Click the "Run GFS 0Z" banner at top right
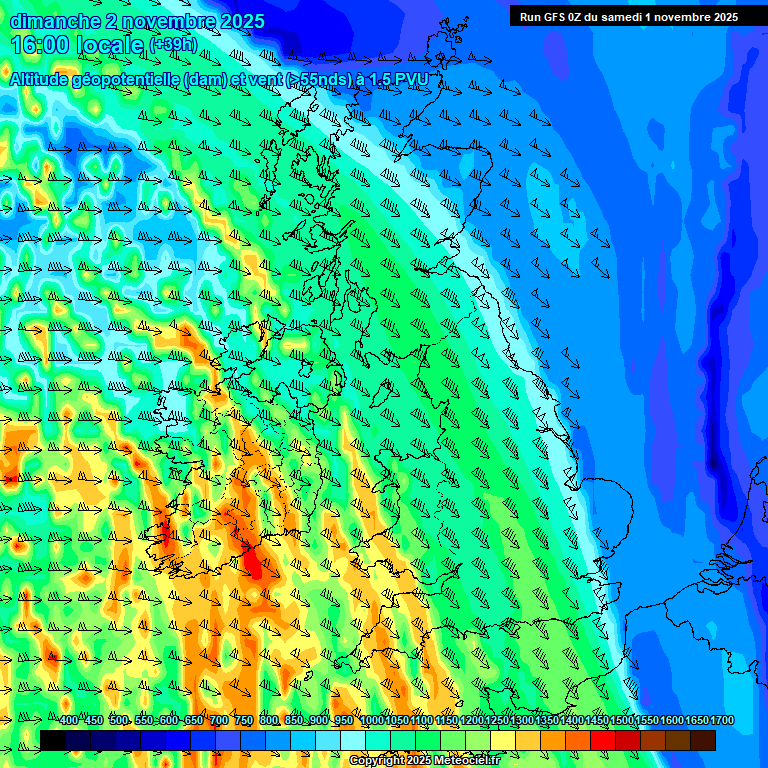Image resolution: width=768 pixels, height=768 pixels. click(x=628, y=16)
